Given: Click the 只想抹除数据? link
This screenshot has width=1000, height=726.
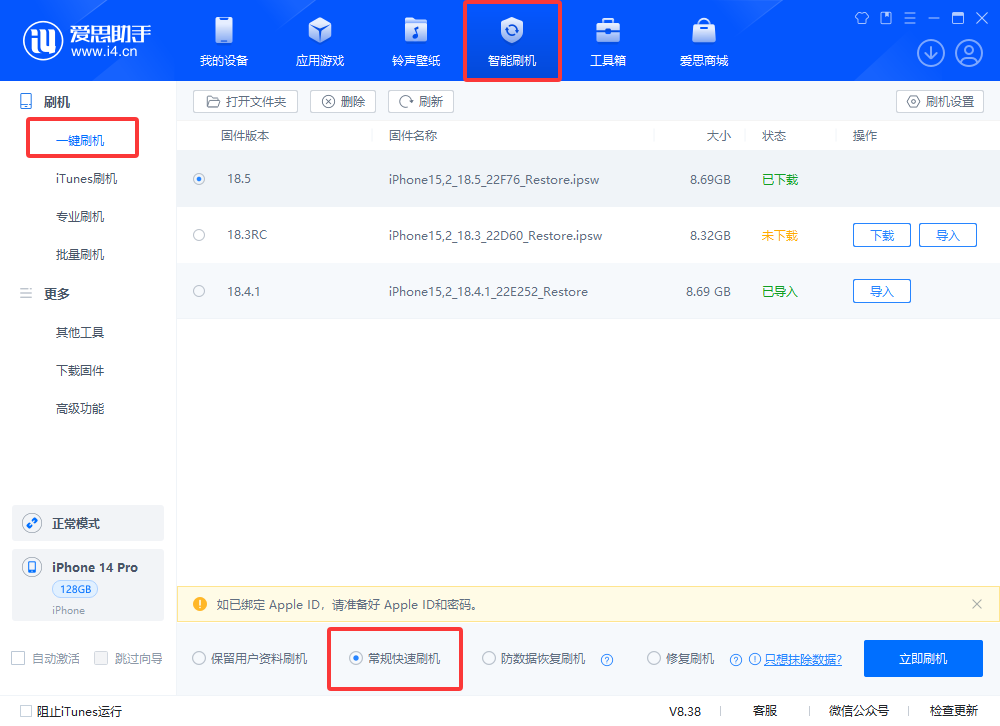Looking at the screenshot, I should (802, 659).
